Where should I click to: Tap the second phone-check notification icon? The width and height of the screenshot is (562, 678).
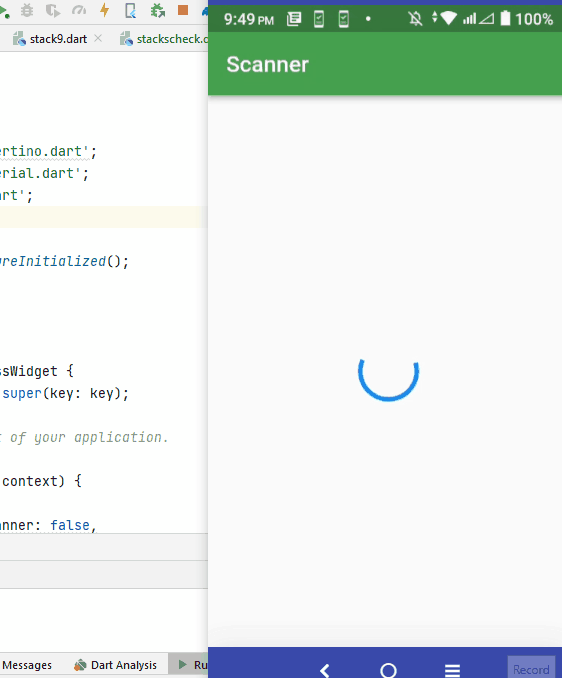tap(344, 19)
